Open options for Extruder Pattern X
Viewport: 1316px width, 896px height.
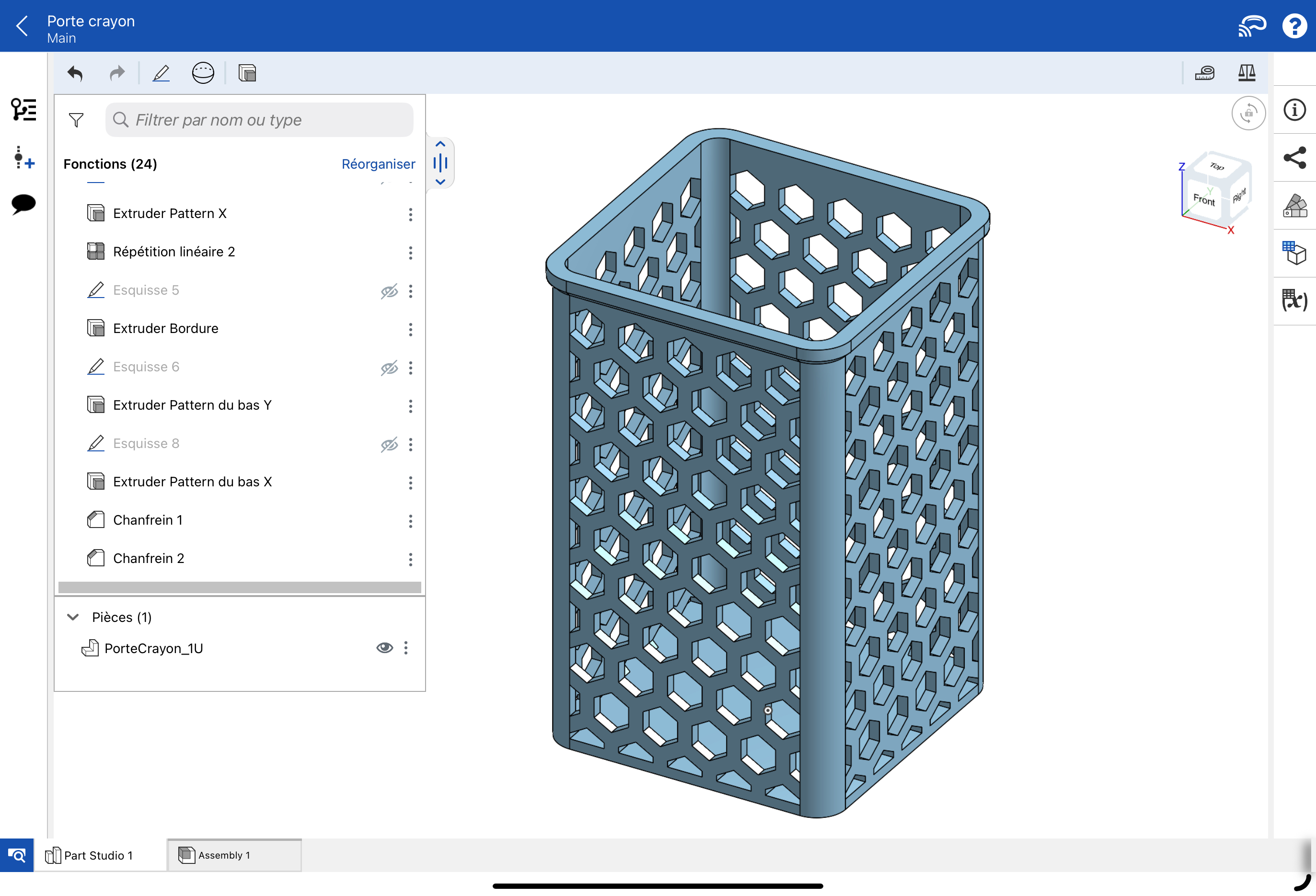click(x=411, y=215)
